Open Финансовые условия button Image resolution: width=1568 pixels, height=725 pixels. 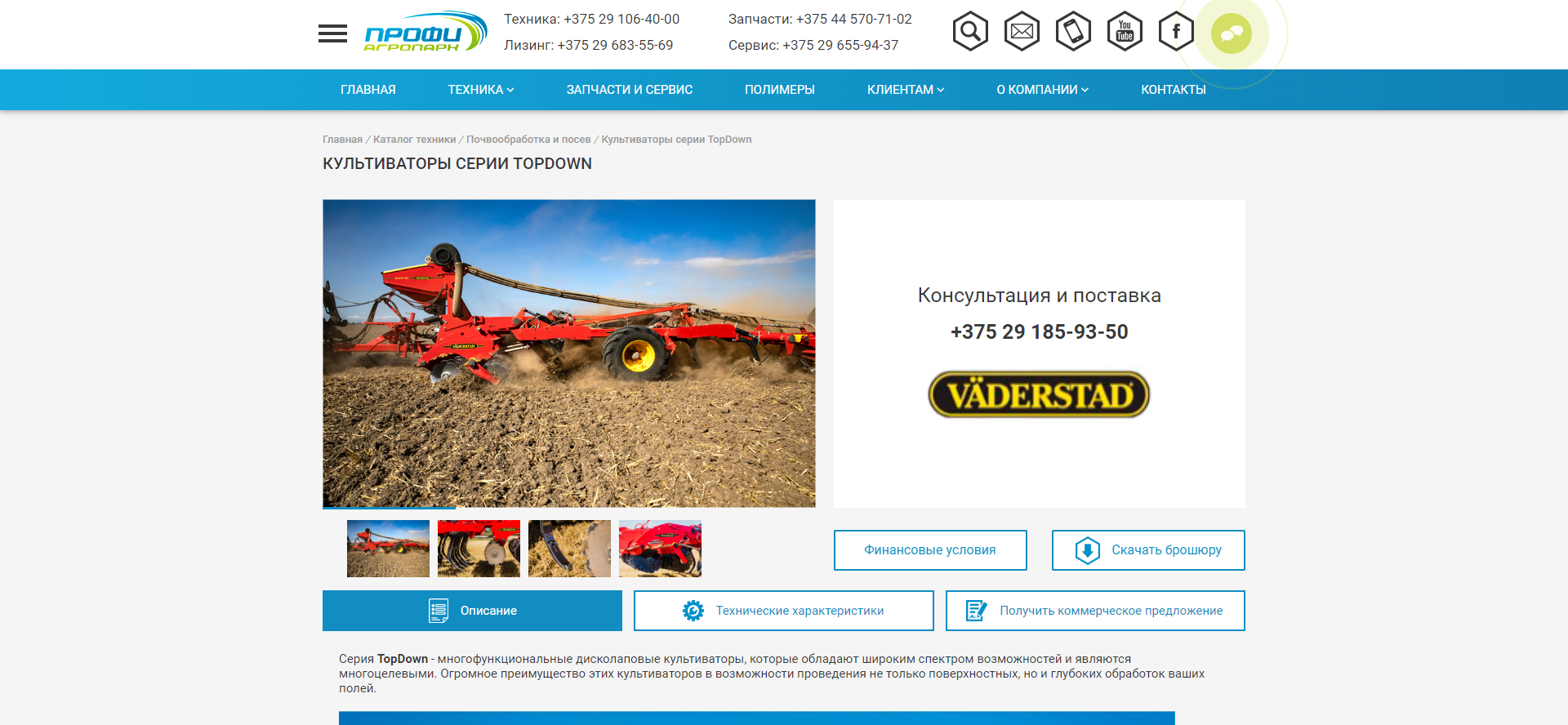[x=930, y=550]
